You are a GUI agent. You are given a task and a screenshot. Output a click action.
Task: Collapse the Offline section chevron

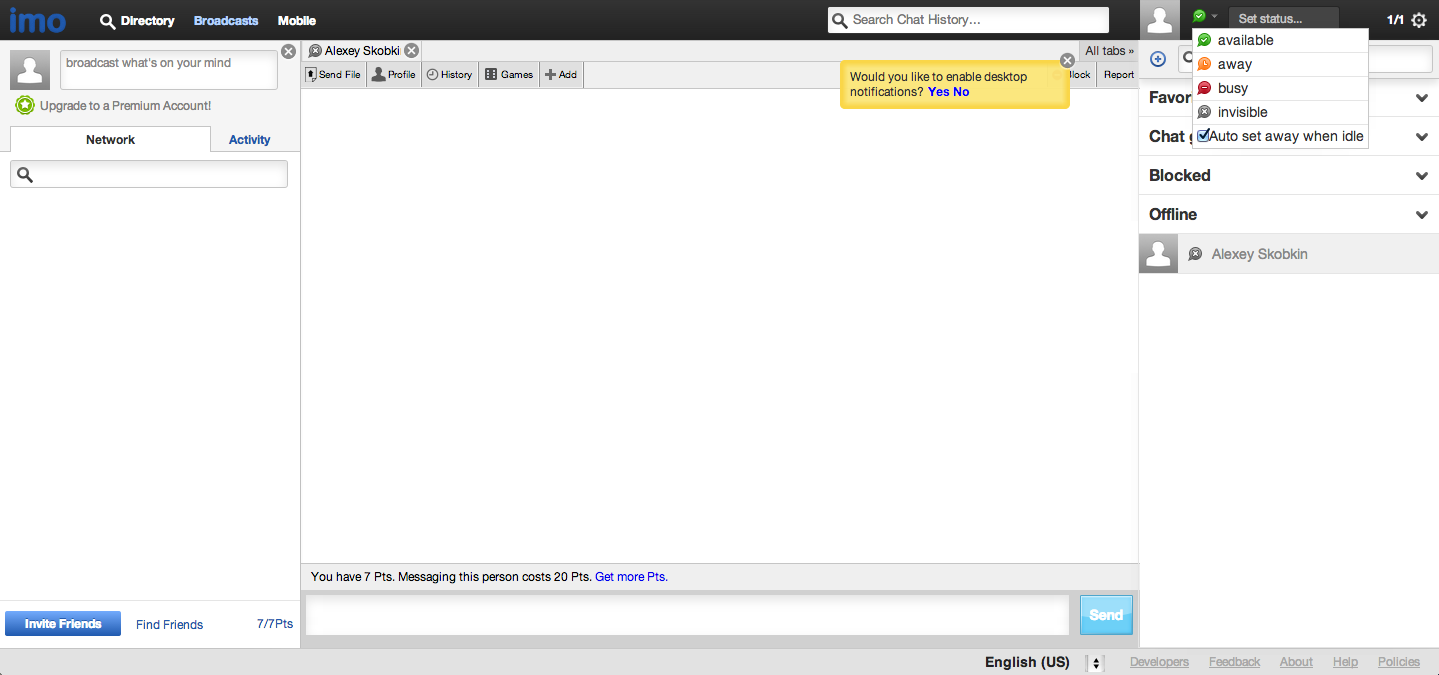pyautogui.click(x=1422, y=215)
